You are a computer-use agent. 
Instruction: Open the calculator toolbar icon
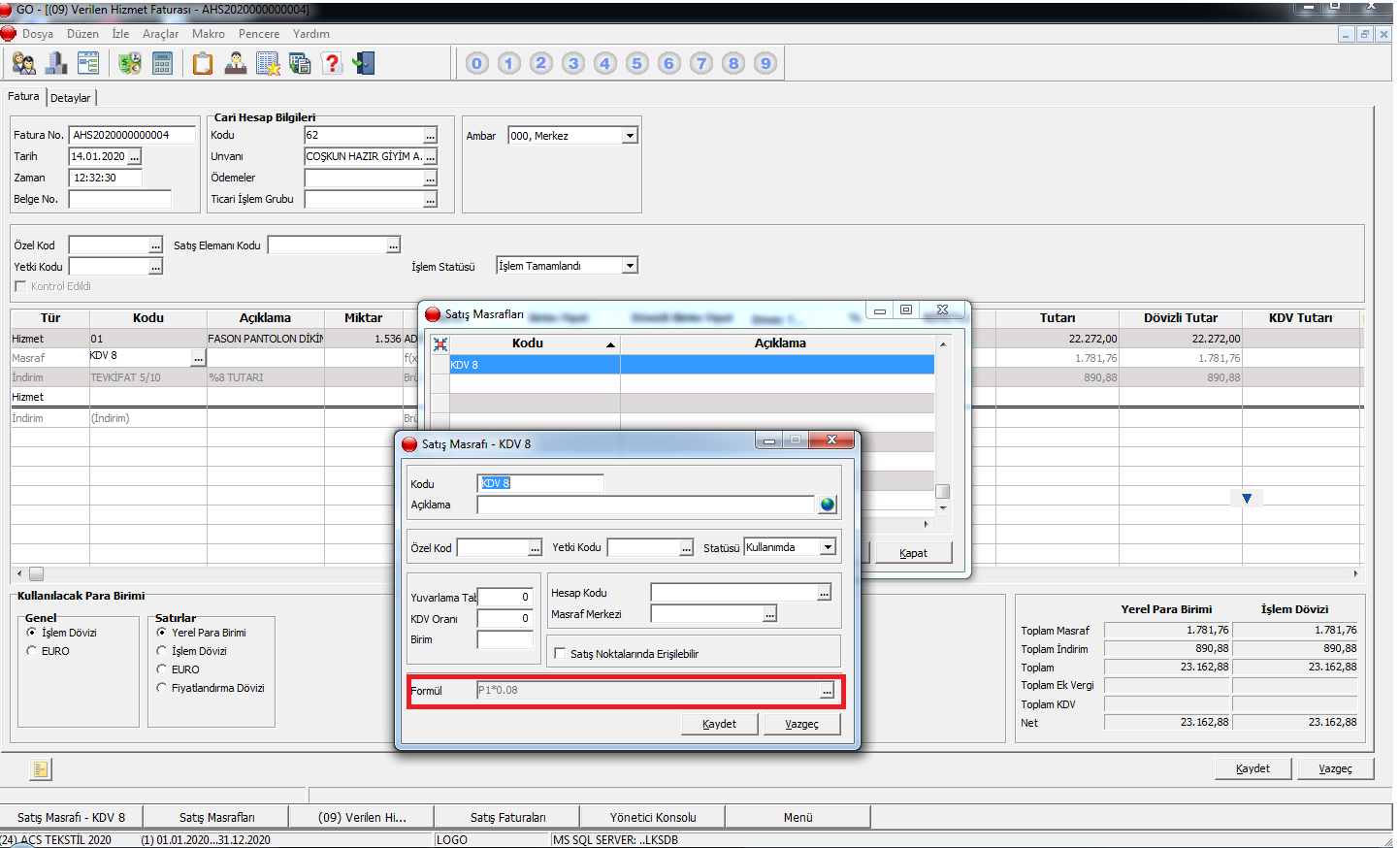coord(163,64)
